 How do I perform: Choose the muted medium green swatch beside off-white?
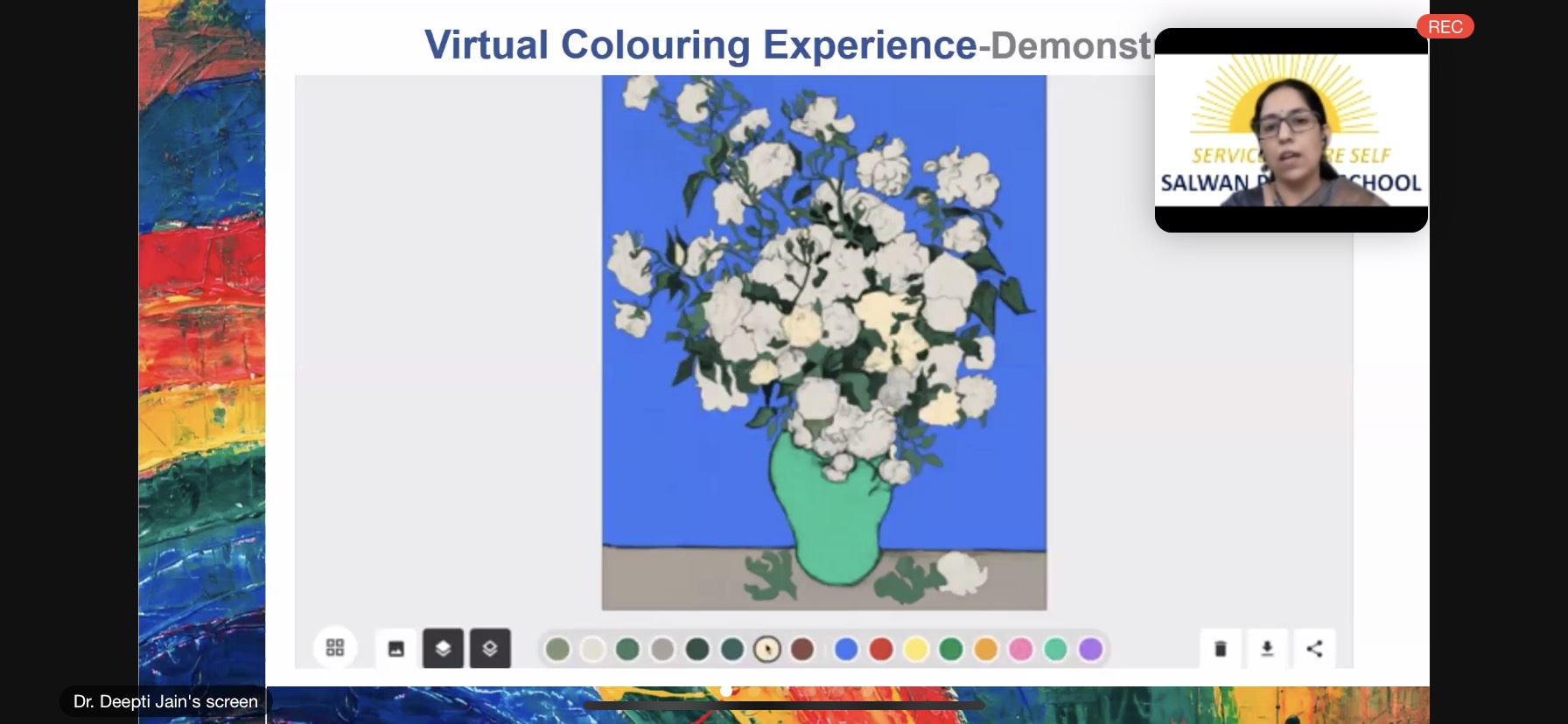[x=627, y=649]
